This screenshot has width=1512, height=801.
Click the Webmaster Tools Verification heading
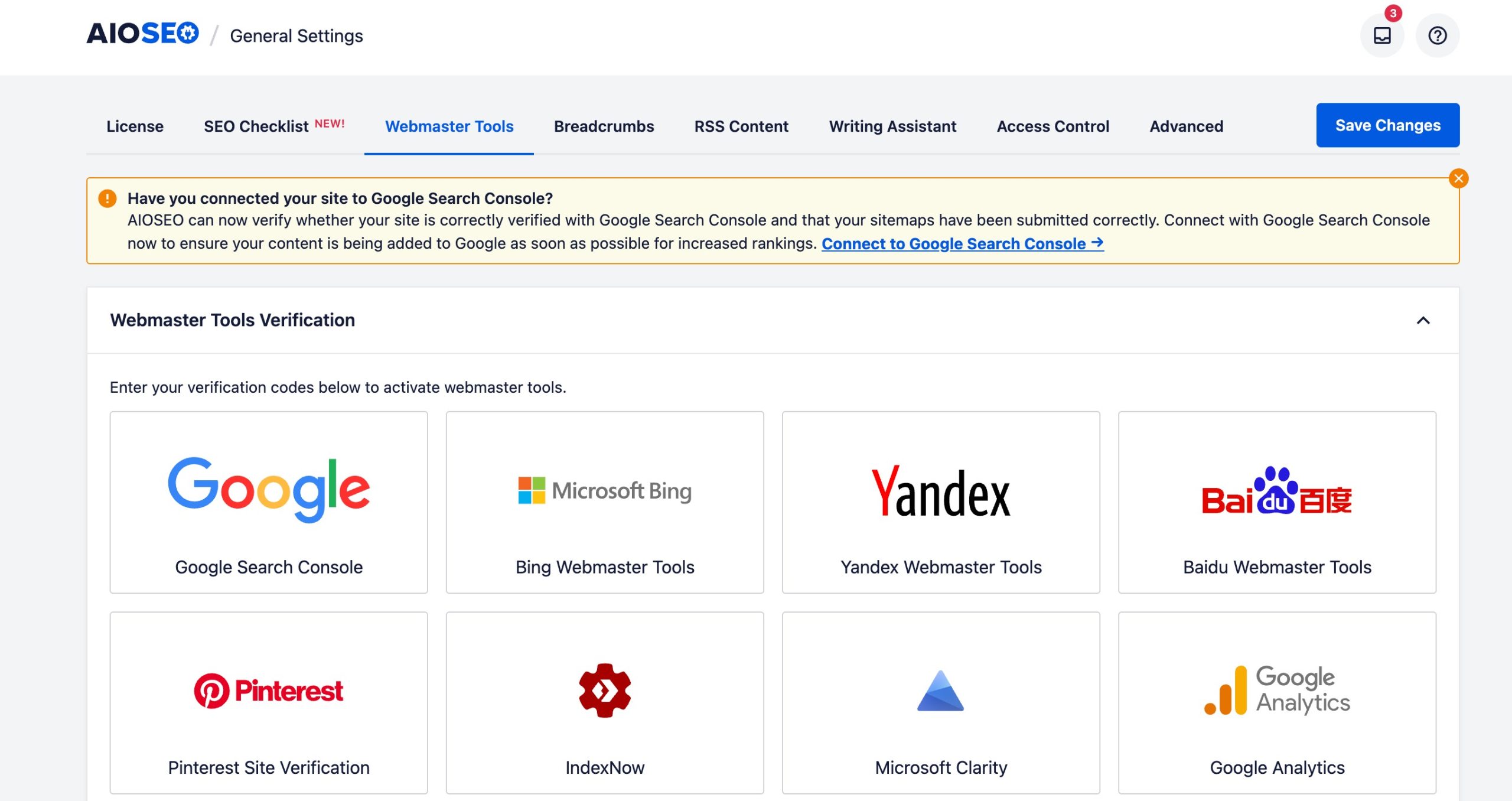tap(233, 320)
